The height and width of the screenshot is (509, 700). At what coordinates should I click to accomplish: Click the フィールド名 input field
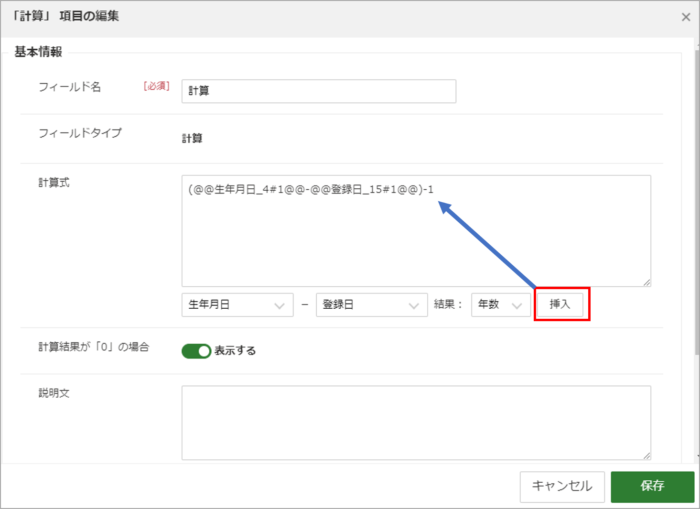[x=319, y=91]
